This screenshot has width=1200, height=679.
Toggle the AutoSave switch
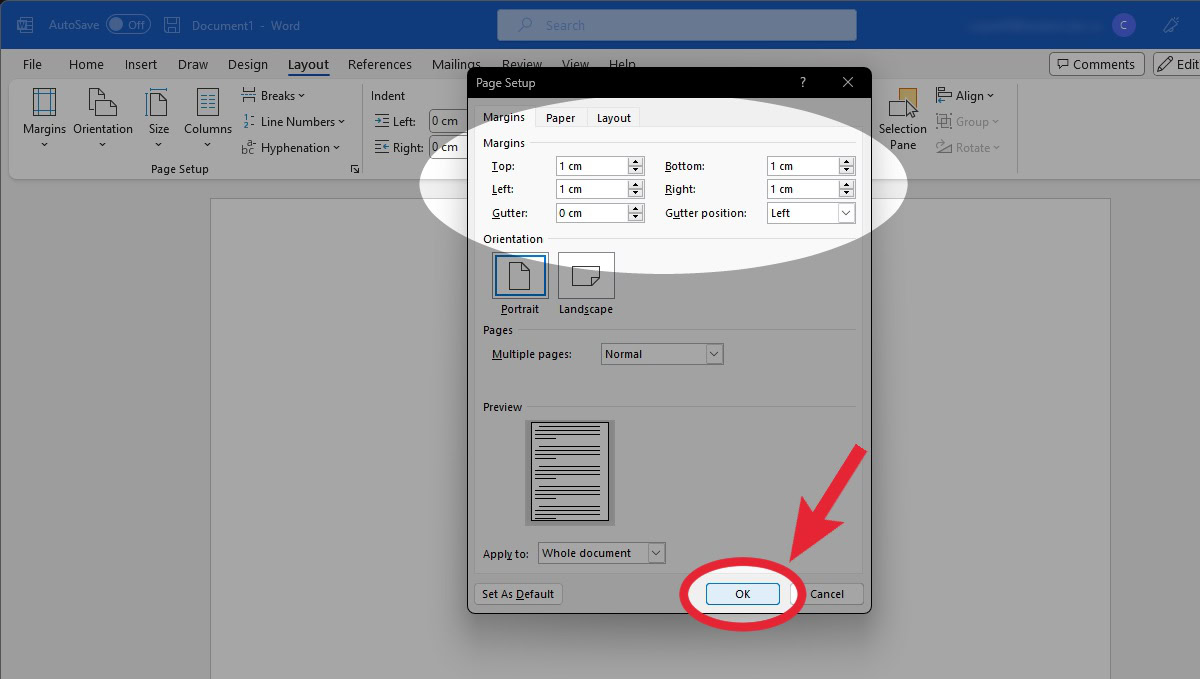click(128, 25)
